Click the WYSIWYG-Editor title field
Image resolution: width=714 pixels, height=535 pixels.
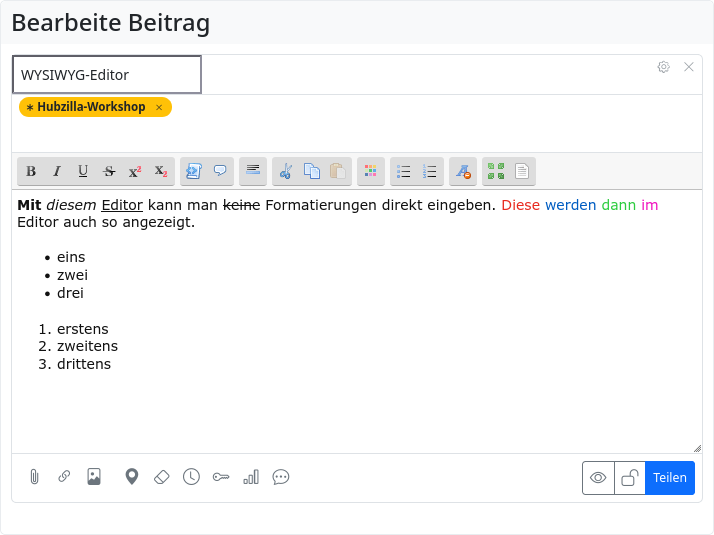(x=107, y=75)
